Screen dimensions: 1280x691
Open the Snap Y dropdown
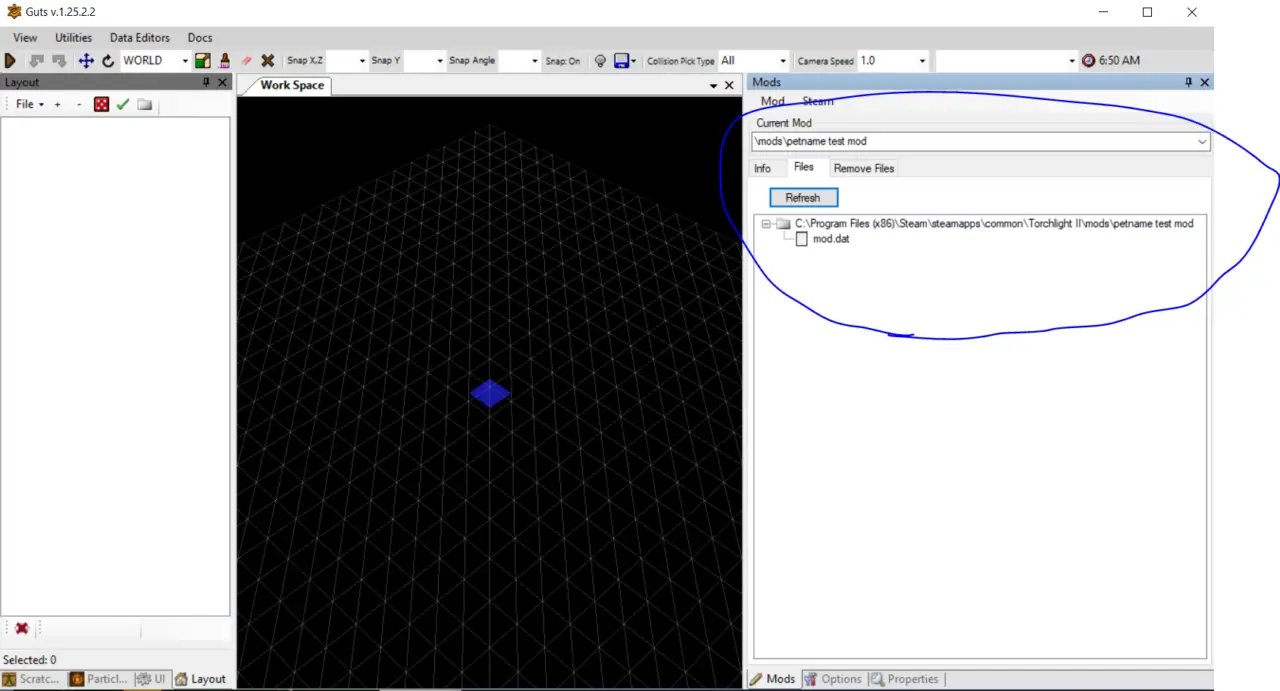pyautogui.click(x=439, y=61)
